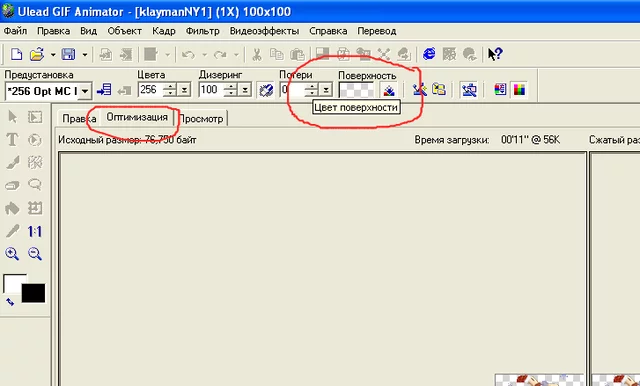Open the Вид menu
This screenshot has width=640, height=386.
[89, 31]
